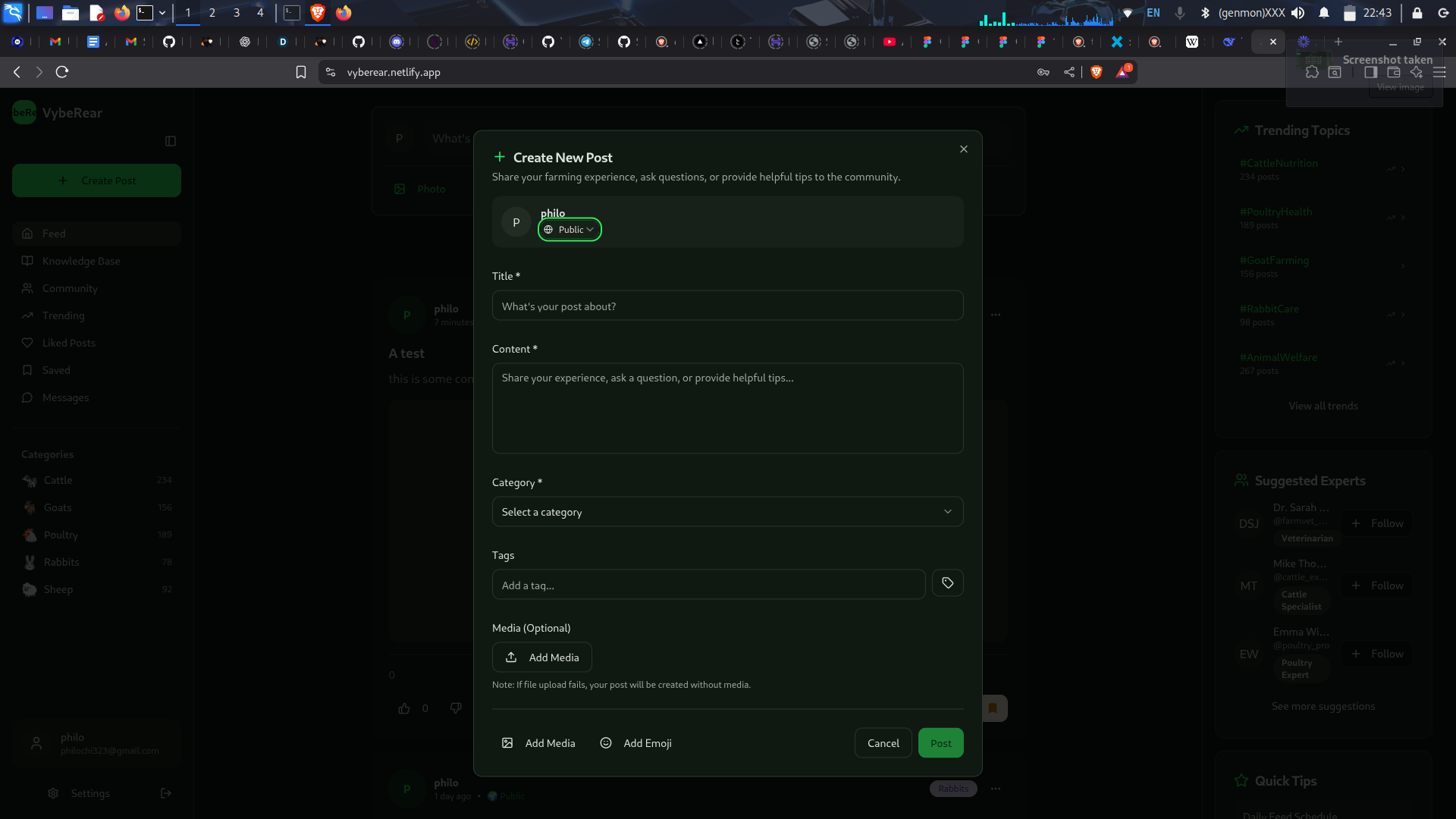This screenshot has height=819, width=1456.
Task: Reload the page with refresh icon
Action: click(62, 72)
